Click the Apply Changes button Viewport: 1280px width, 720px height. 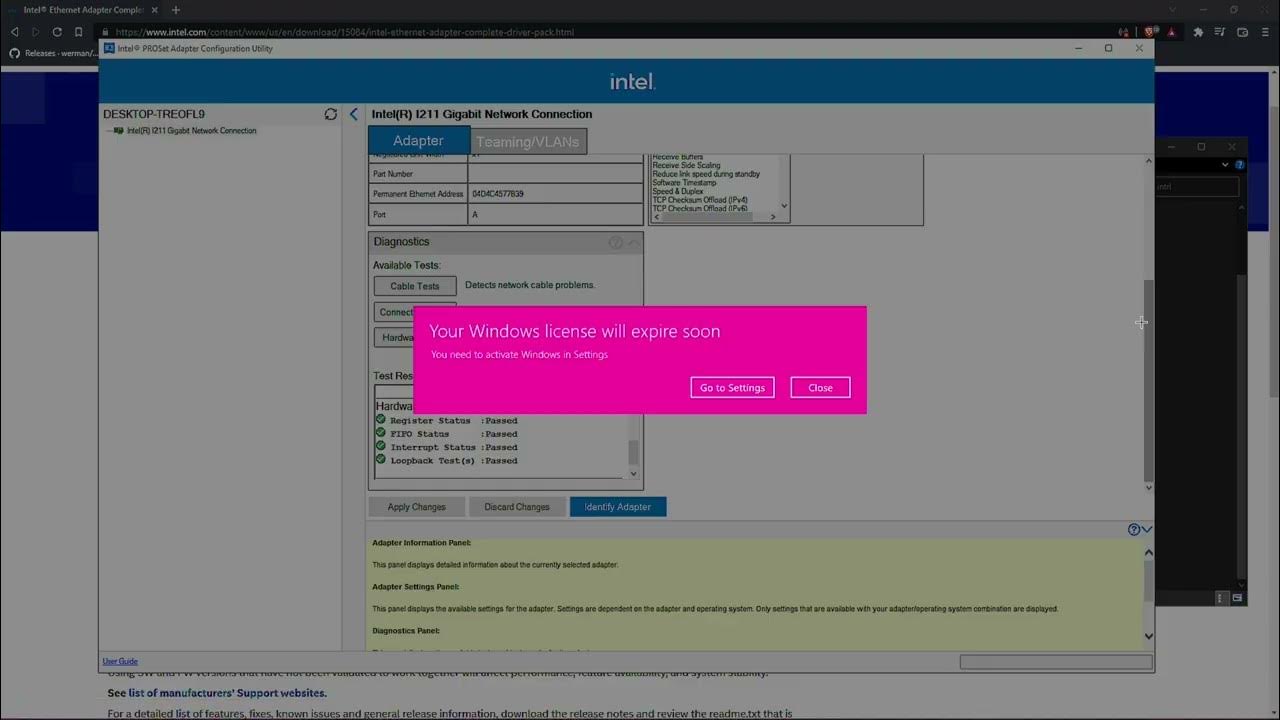click(x=416, y=507)
